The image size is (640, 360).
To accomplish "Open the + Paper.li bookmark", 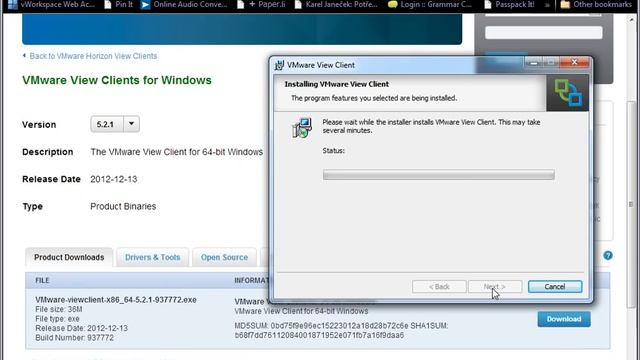I will coord(261,4).
